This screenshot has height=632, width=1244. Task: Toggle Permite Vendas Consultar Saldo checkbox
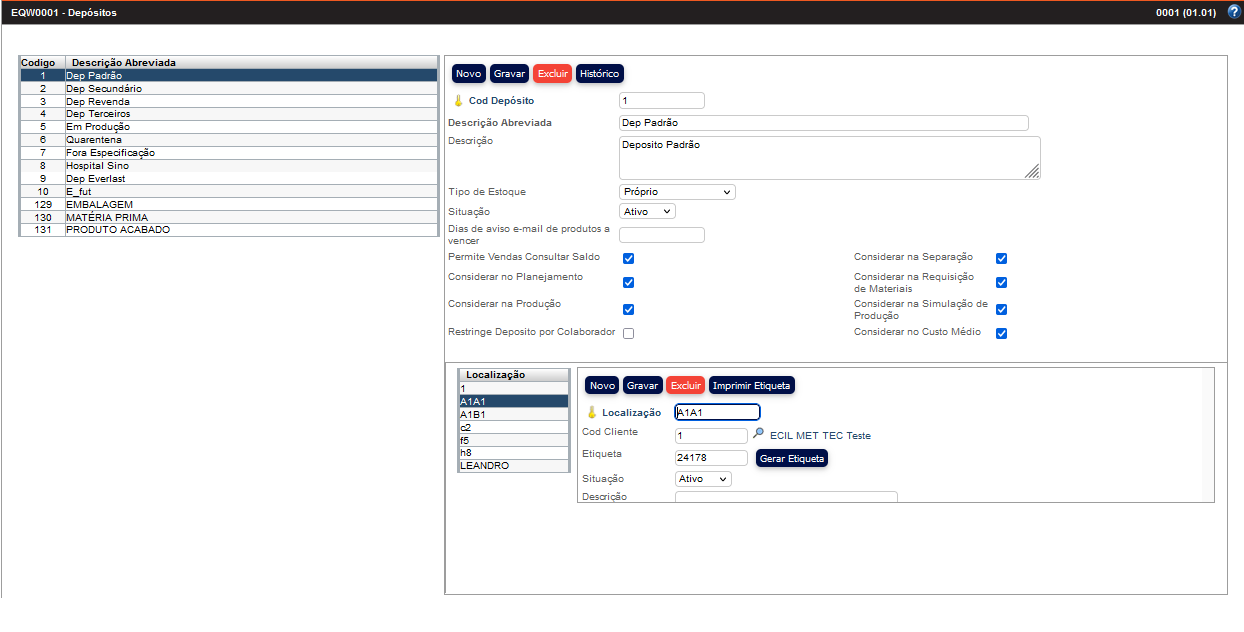pyautogui.click(x=629, y=258)
